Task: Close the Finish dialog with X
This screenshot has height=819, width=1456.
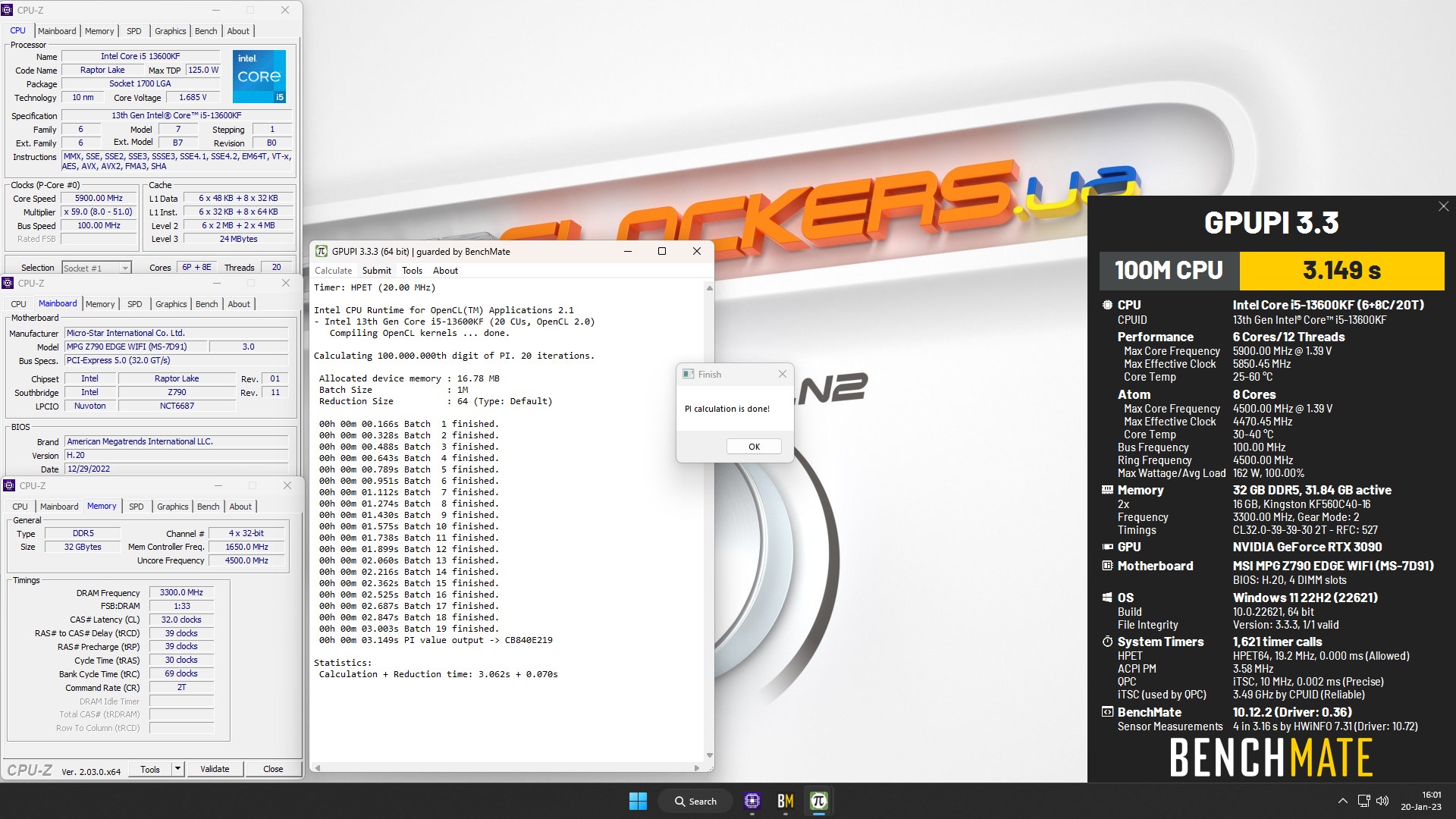Action: (783, 374)
